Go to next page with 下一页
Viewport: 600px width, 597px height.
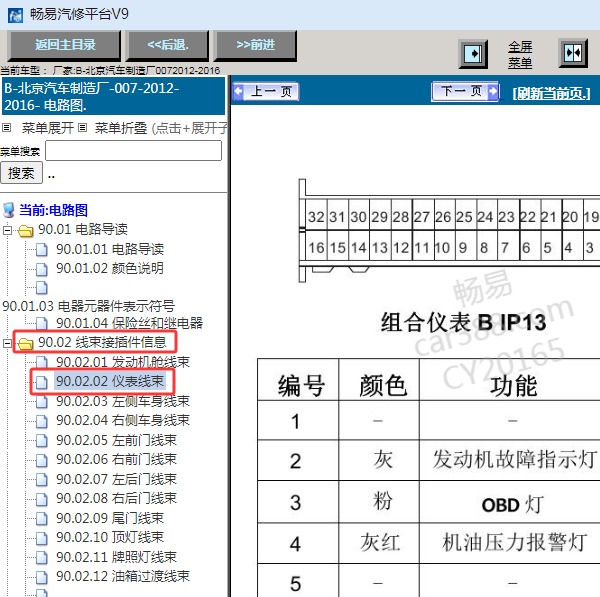click(465, 91)
